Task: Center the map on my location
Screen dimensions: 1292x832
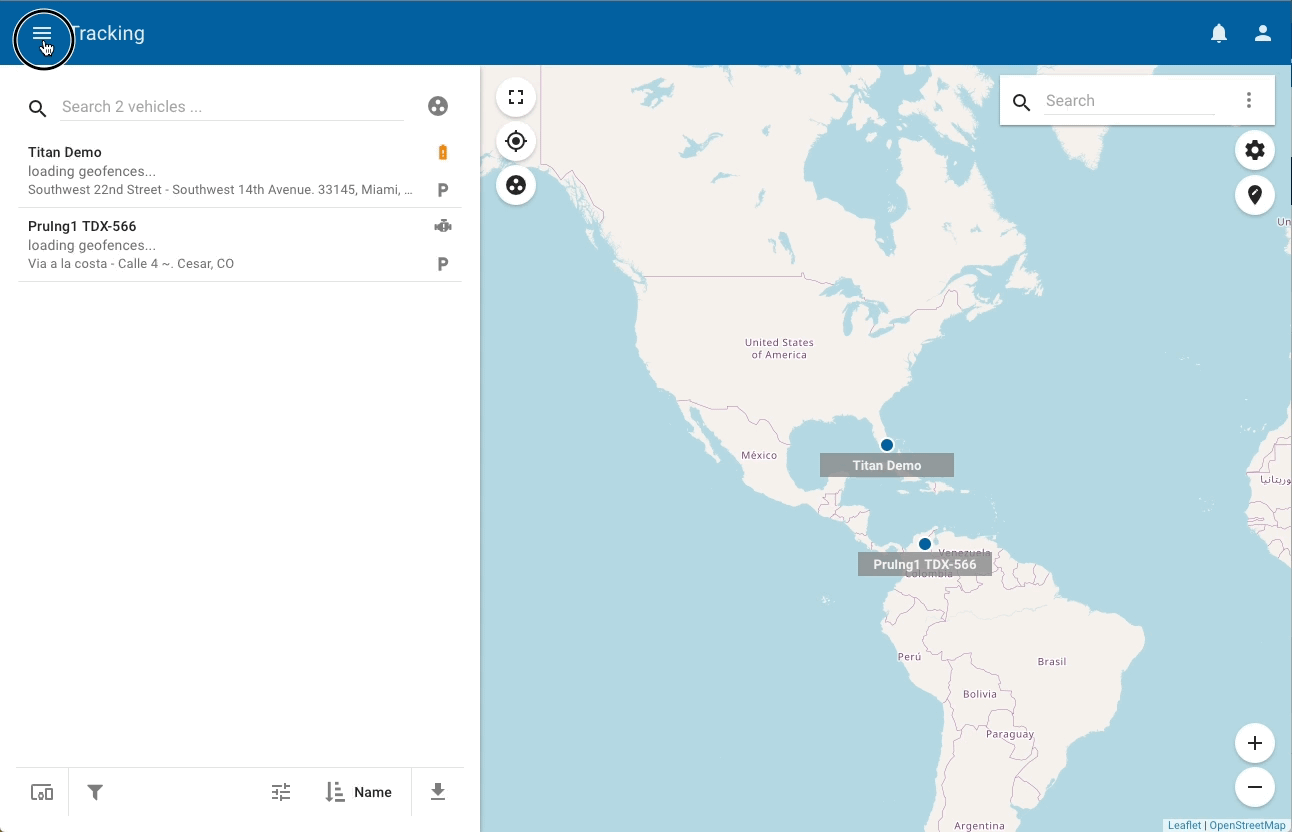Action: pos(516,141)
